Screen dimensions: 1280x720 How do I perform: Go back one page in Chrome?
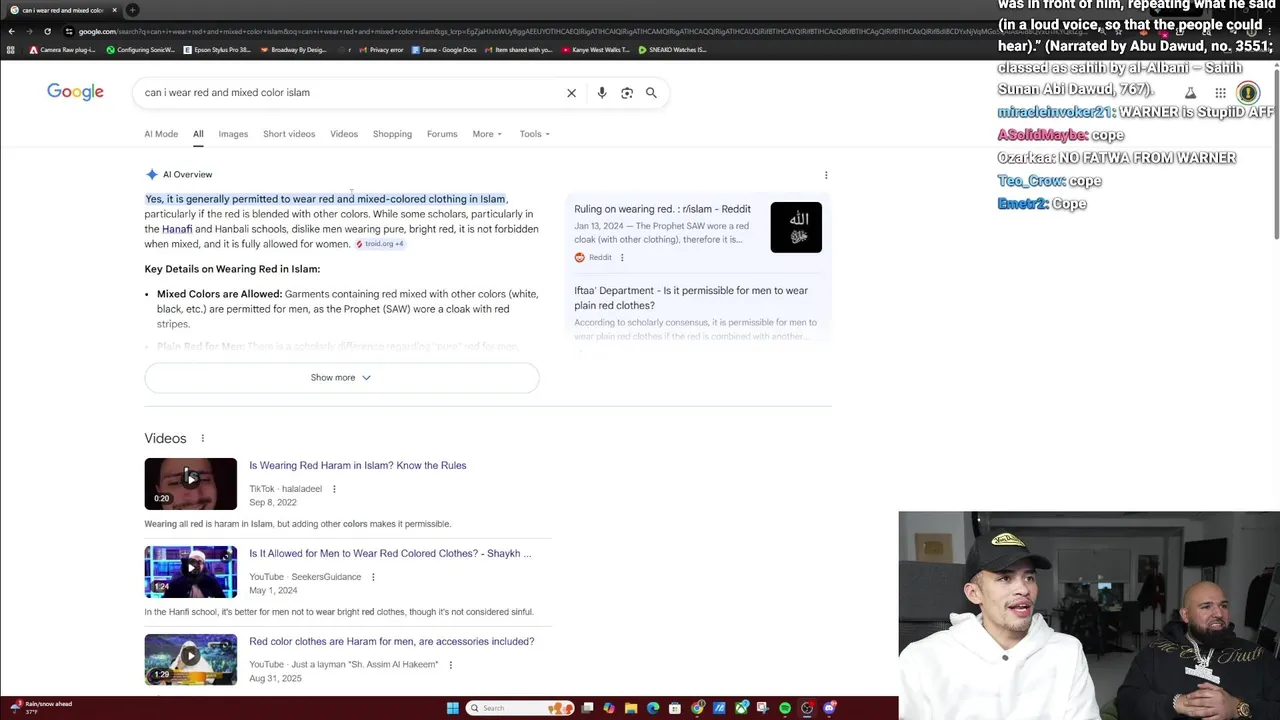pos(11,31)
